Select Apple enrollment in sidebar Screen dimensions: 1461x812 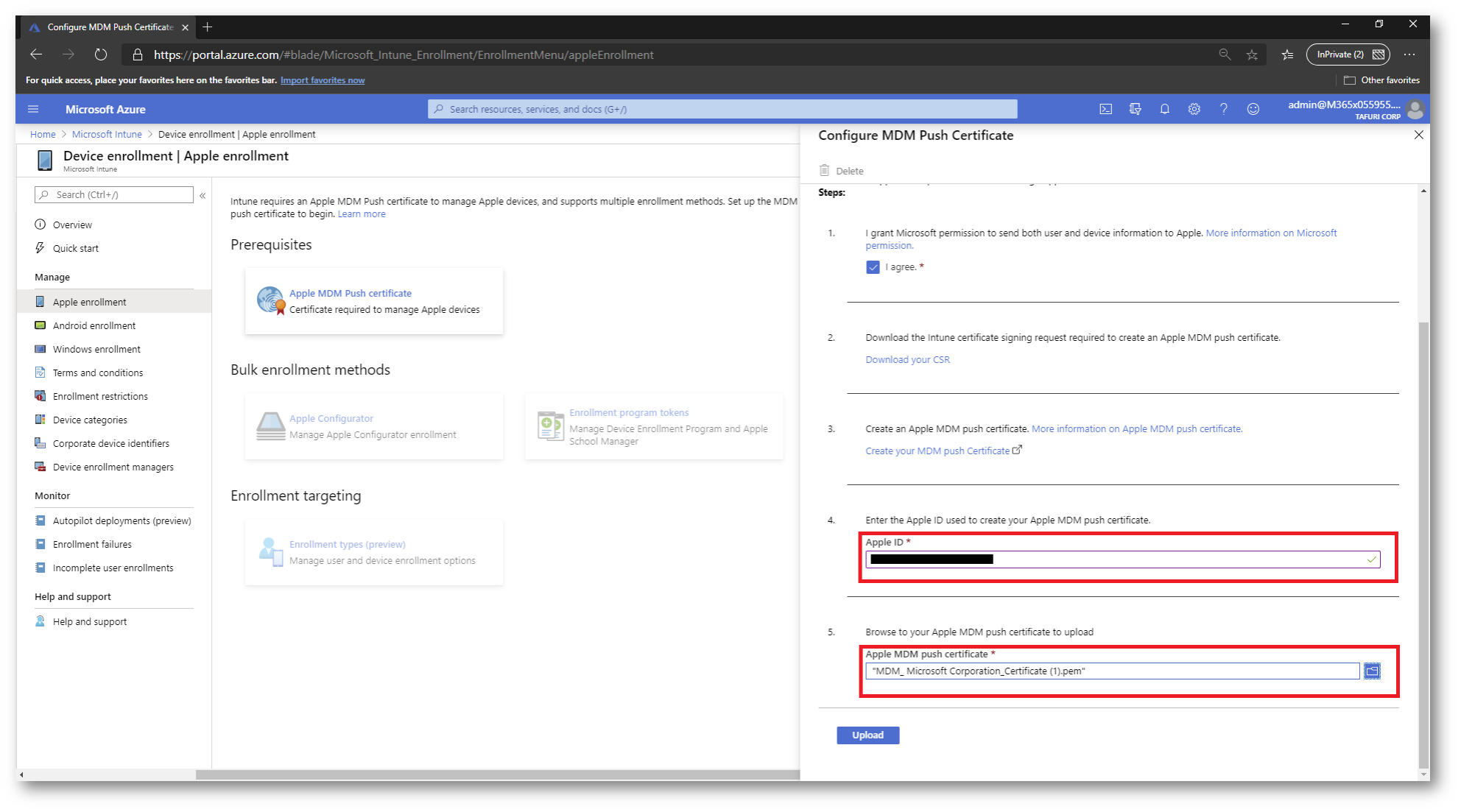point(113,302)
